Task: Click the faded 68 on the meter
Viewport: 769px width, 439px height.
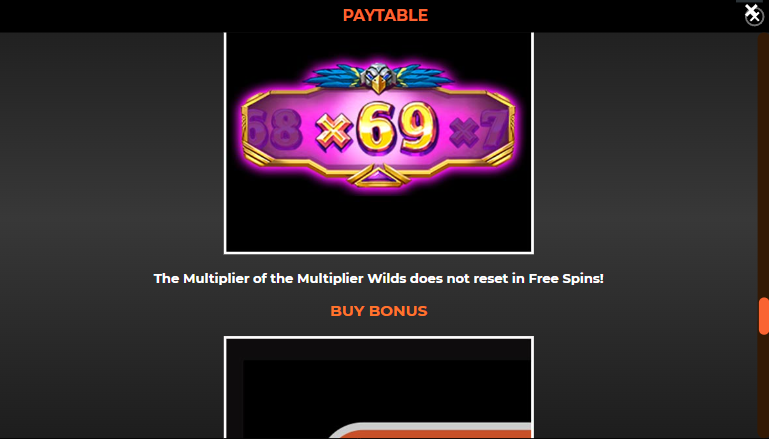Action: click(x=275, y=129)
